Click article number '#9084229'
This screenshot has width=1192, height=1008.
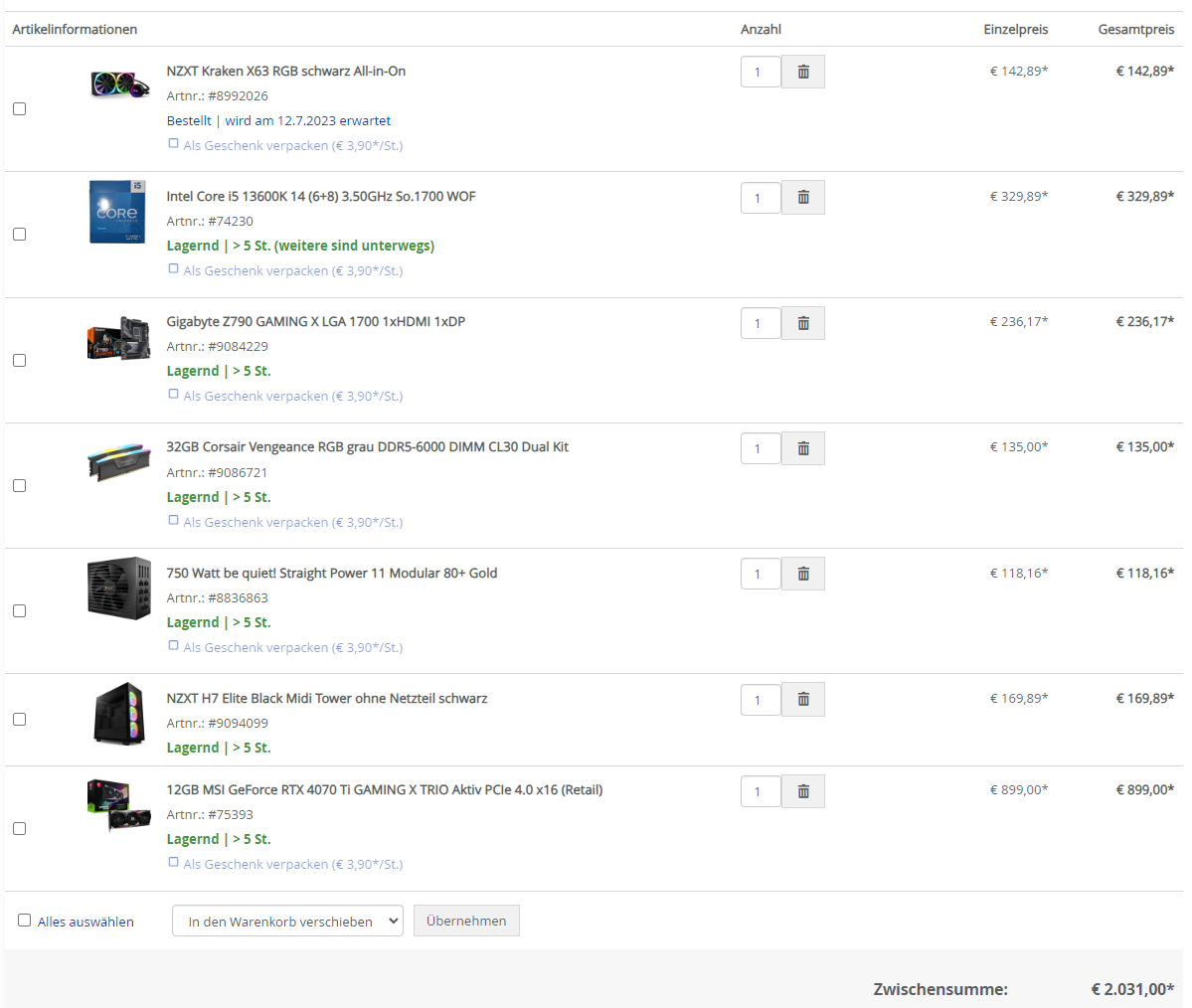coord(238,347)
